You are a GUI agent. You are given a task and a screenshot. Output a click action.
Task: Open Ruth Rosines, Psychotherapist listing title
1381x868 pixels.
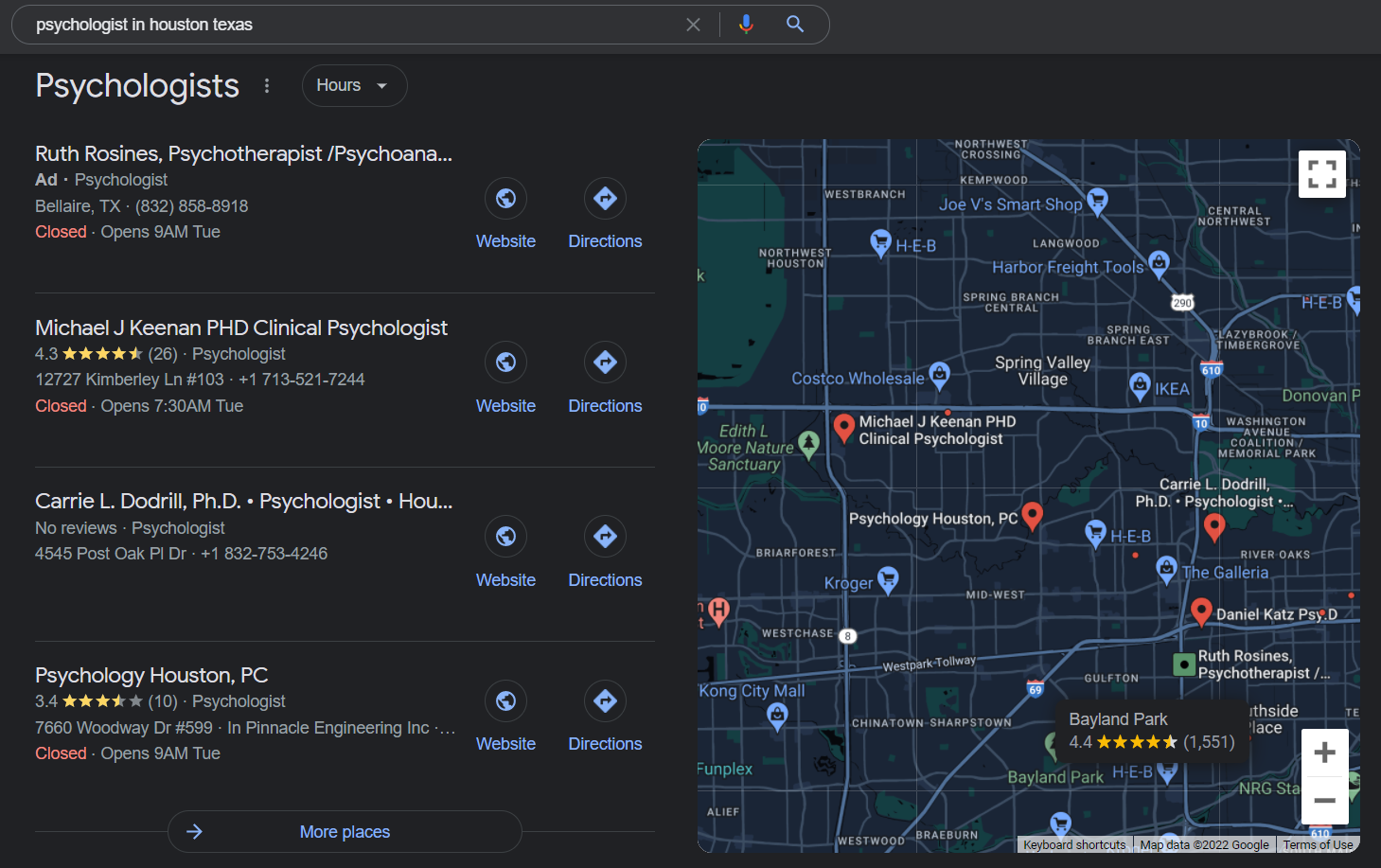[243, 153]
